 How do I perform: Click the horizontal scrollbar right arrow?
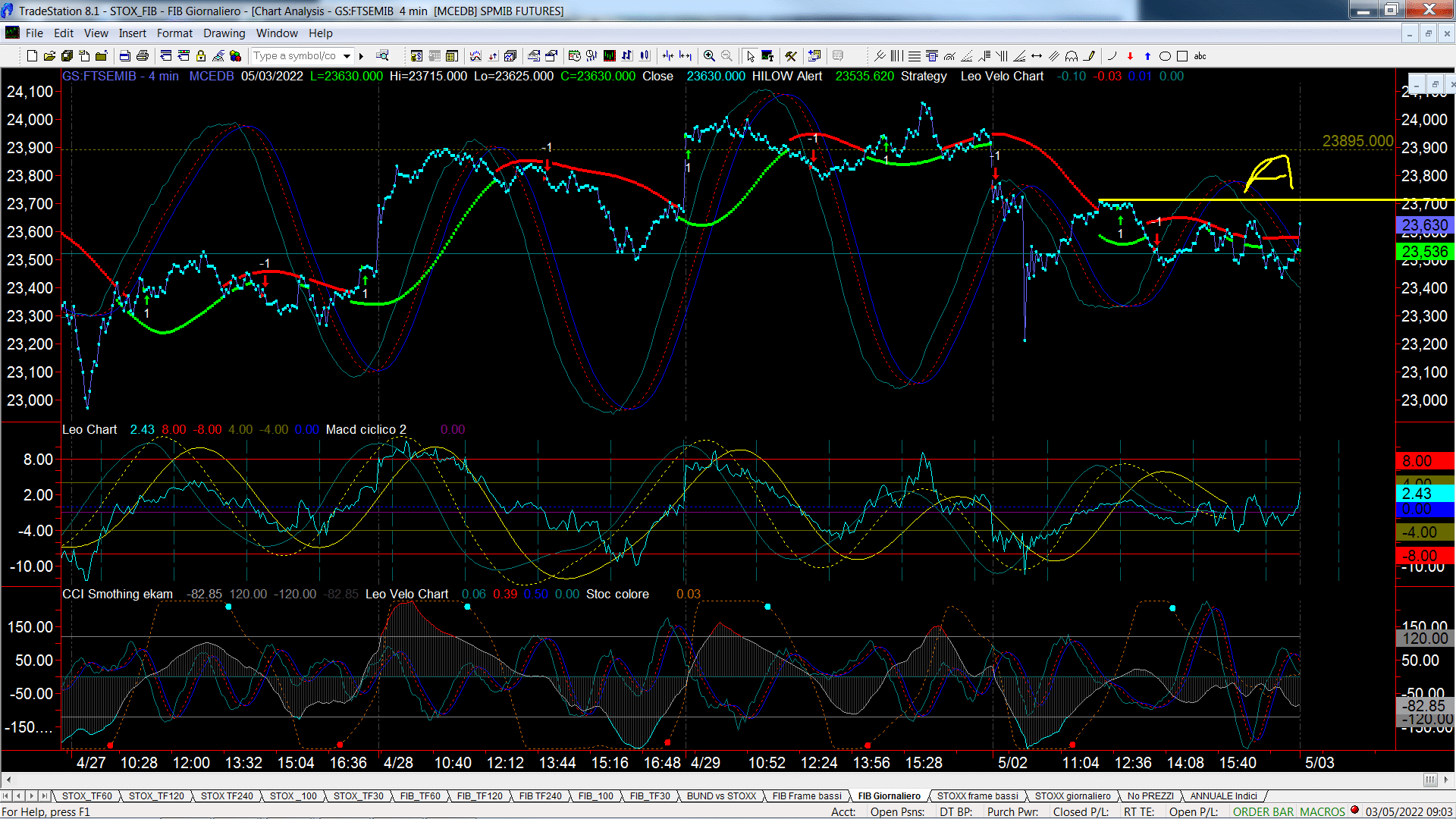[1447, 780]
